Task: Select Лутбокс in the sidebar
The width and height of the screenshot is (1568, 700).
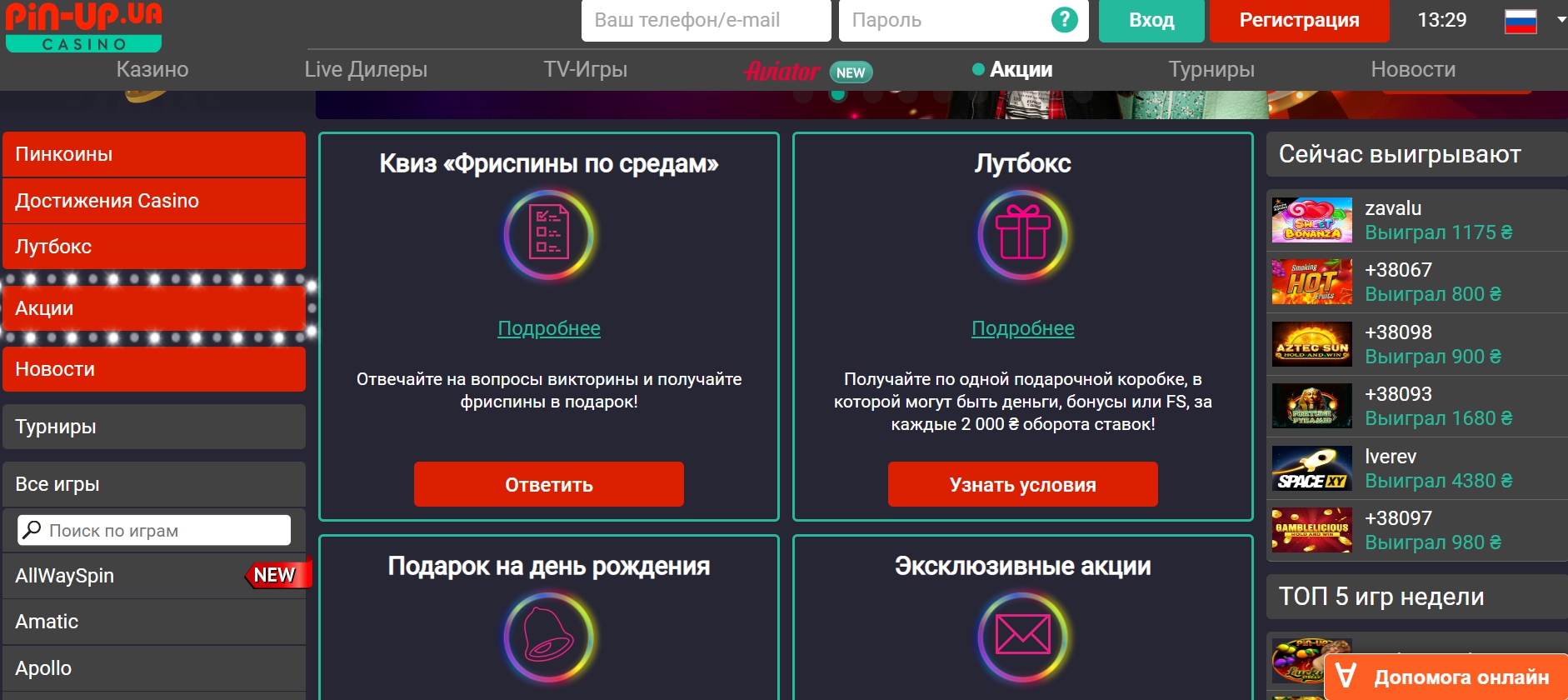Action: [x=154, y=247]
